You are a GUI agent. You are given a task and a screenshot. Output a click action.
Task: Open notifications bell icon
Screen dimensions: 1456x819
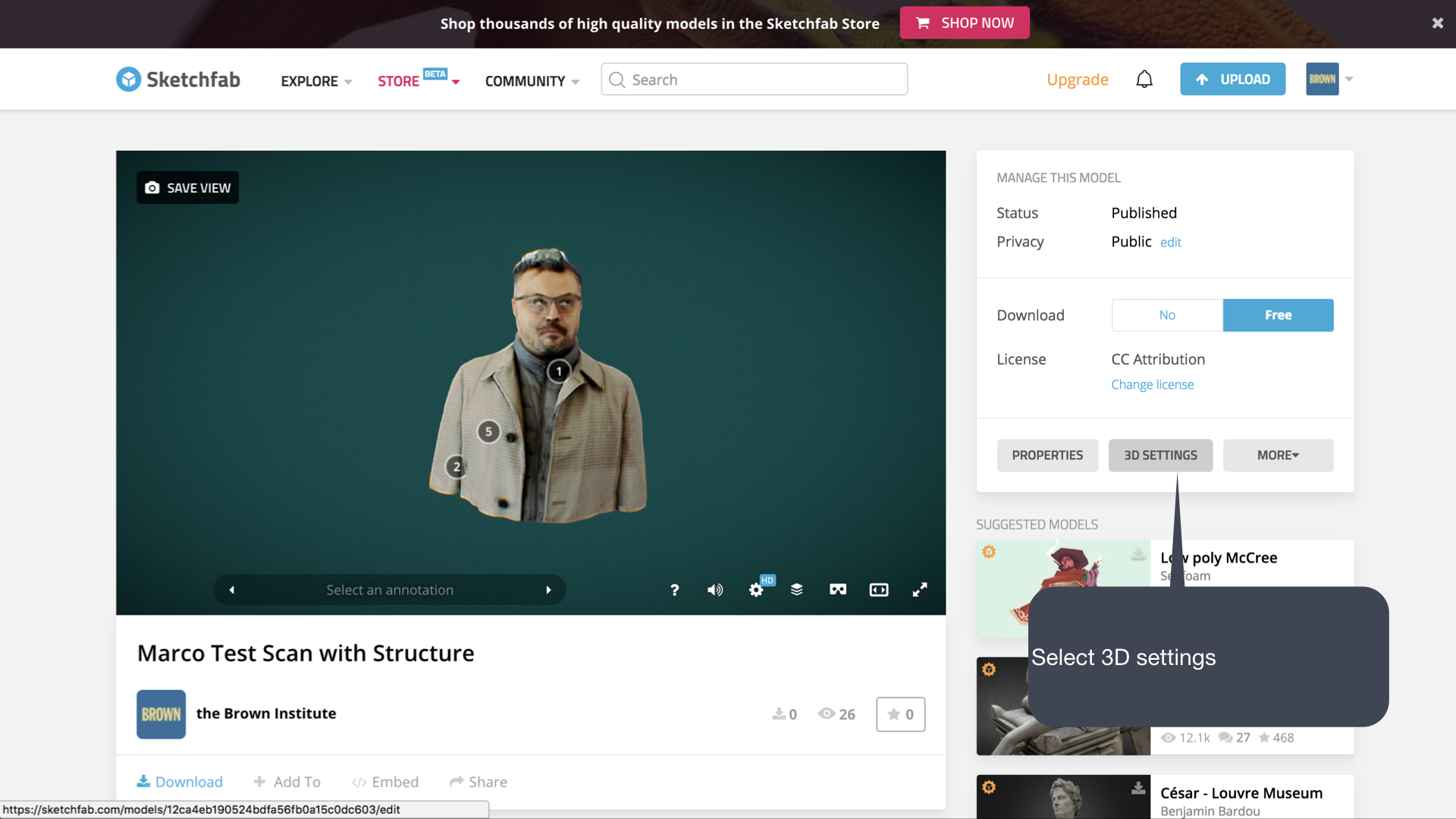click(x=1144, y=80)
